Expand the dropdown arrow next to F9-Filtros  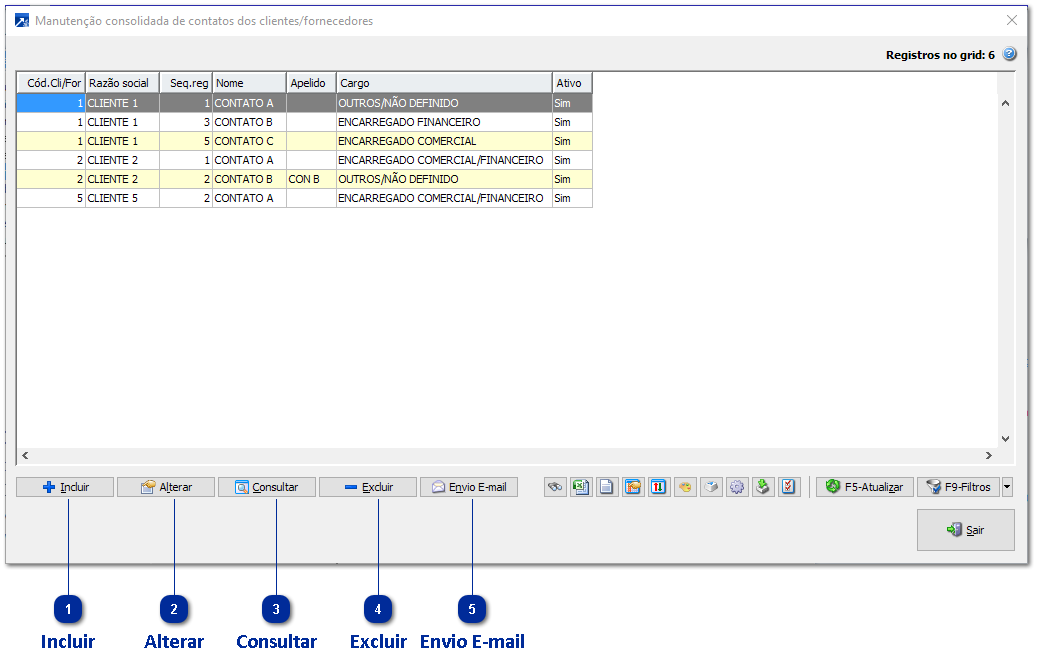(1007, 487)
